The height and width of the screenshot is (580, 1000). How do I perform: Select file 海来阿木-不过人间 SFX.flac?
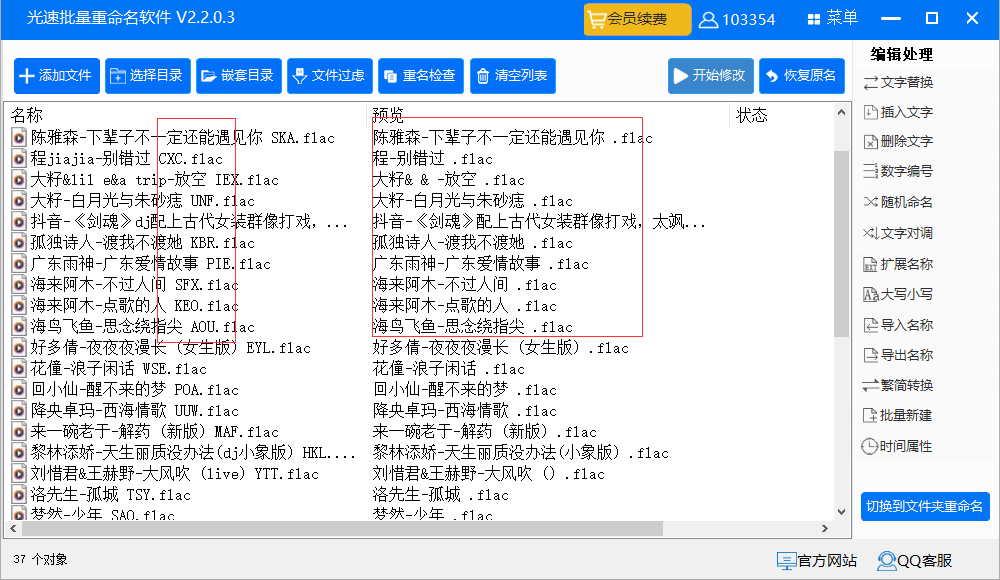(135, 285)
